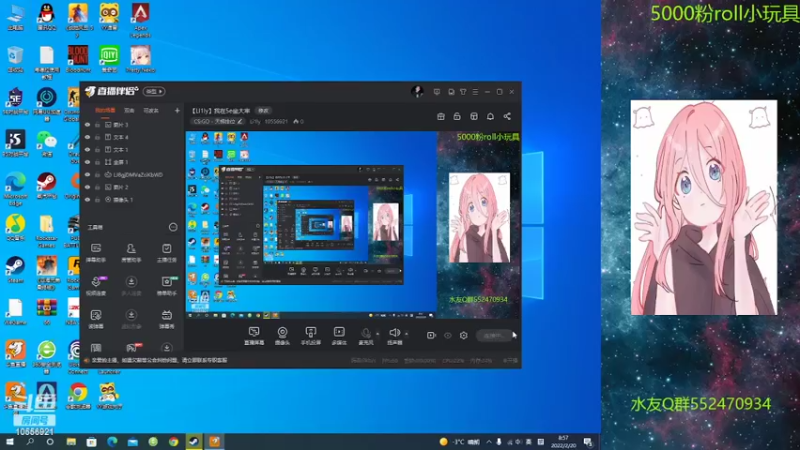Viewport: 800px width, 450px height.
Task: Open the hamburger menu in title bar
Action: click(x=475, y=92)
